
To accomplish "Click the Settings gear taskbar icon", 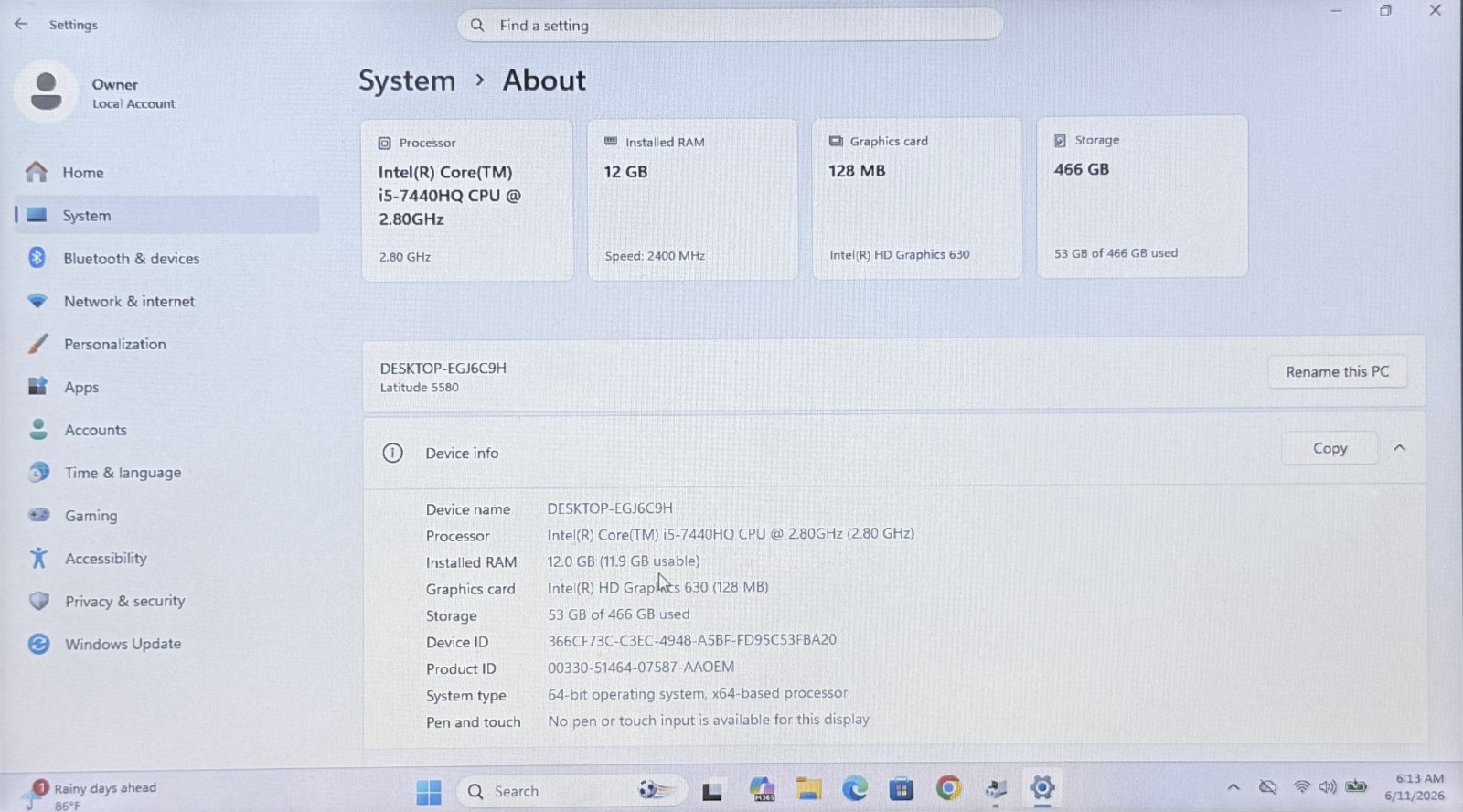I will coord(1042,787).
